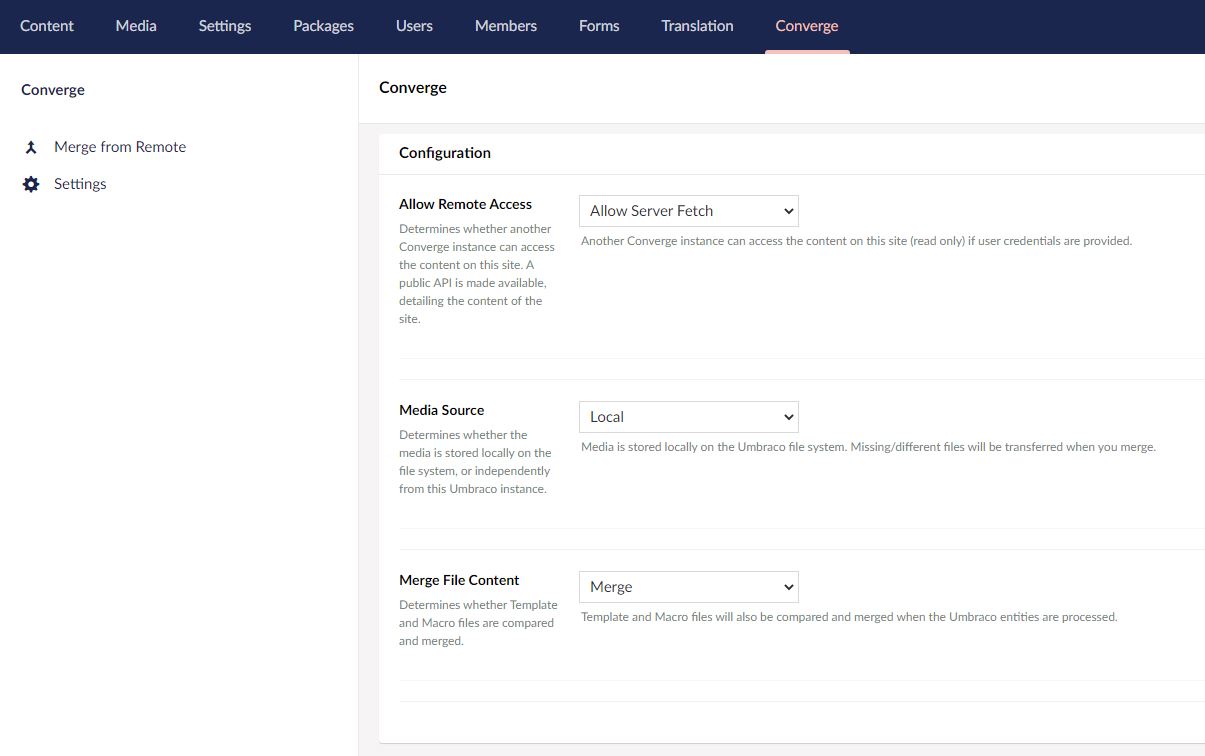The height and width of the screenshot is (756, 1205).
Task: Click the Settings gear icon in sidebar
Action: click(x=31, y=184)
